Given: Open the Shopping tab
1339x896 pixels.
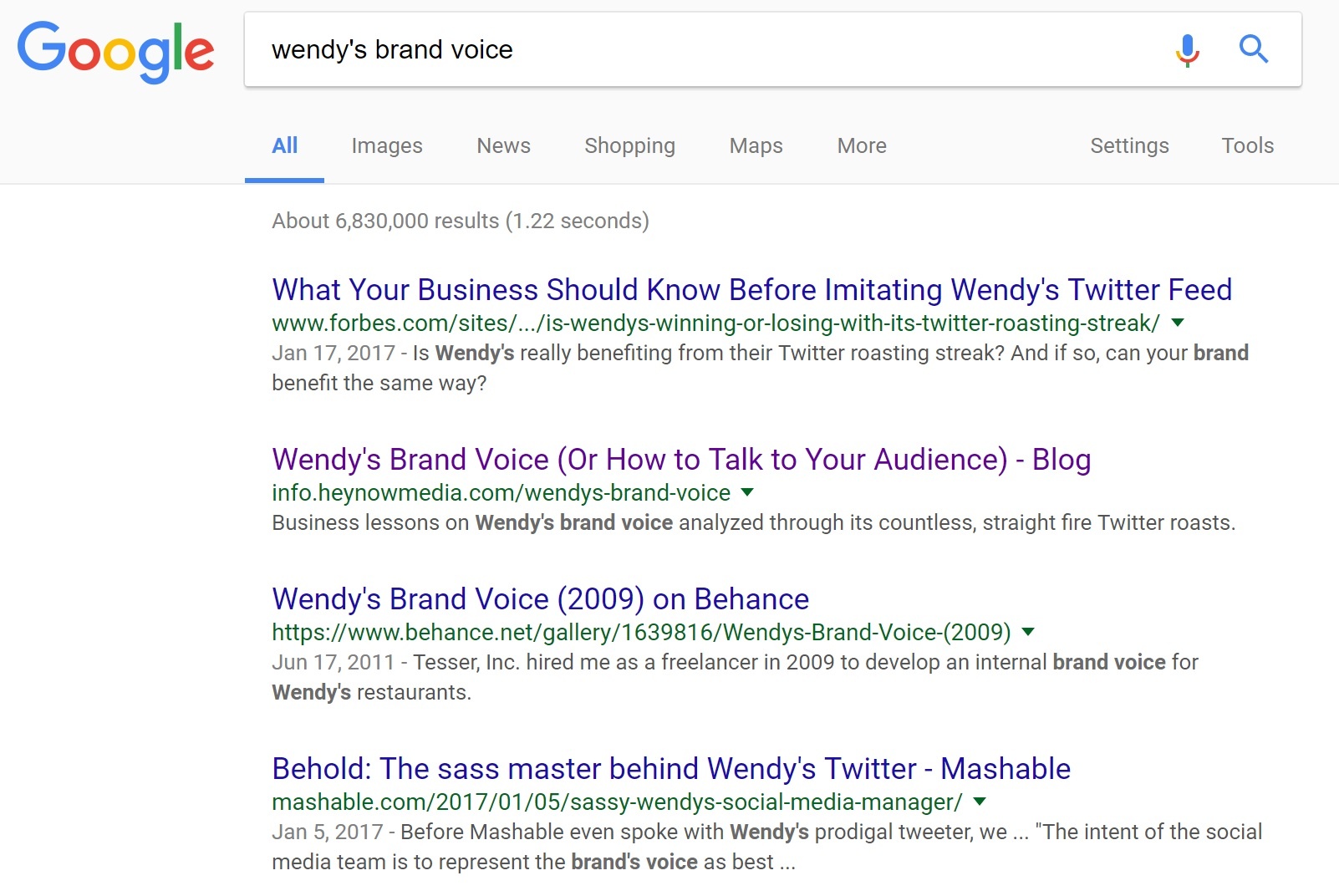Looking at the screenshot, I should point(629,145).
